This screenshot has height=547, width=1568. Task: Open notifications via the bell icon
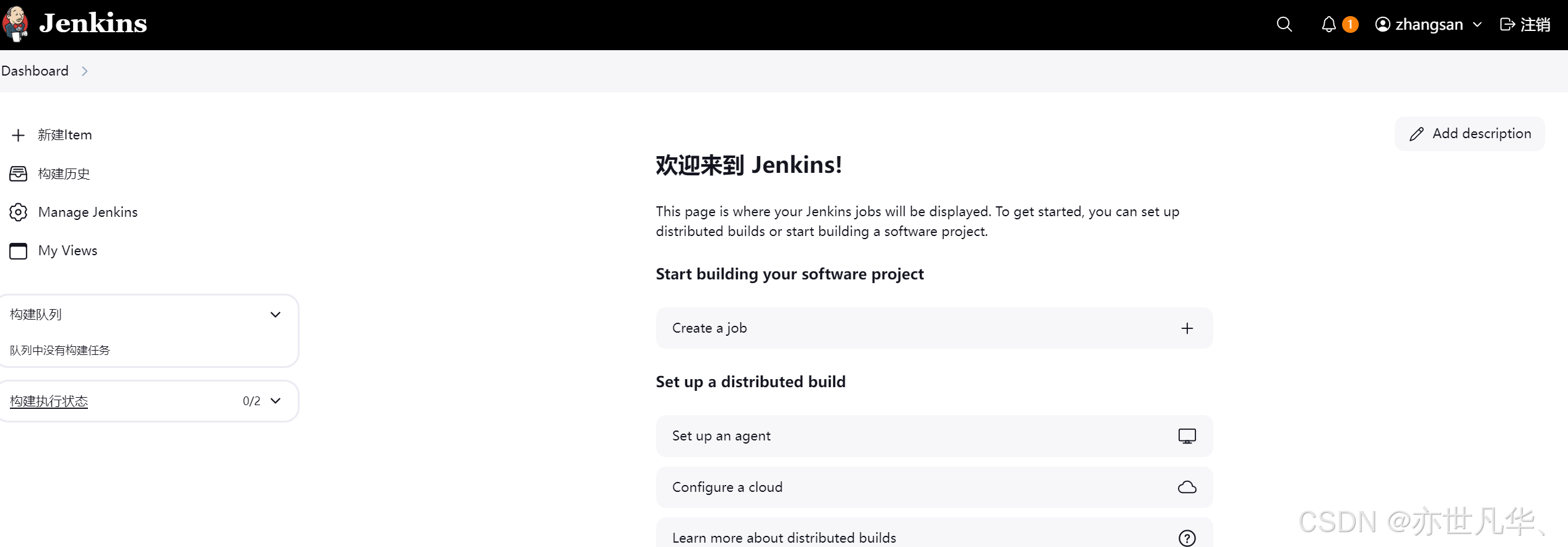coord(1328,24)
